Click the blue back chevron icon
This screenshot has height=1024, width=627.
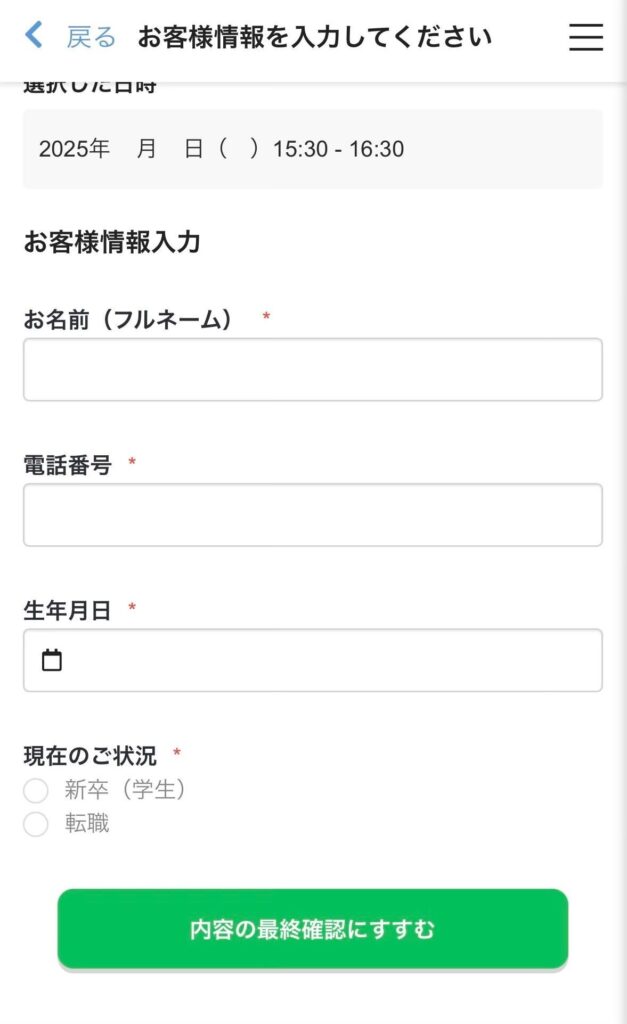click(34, 37)
